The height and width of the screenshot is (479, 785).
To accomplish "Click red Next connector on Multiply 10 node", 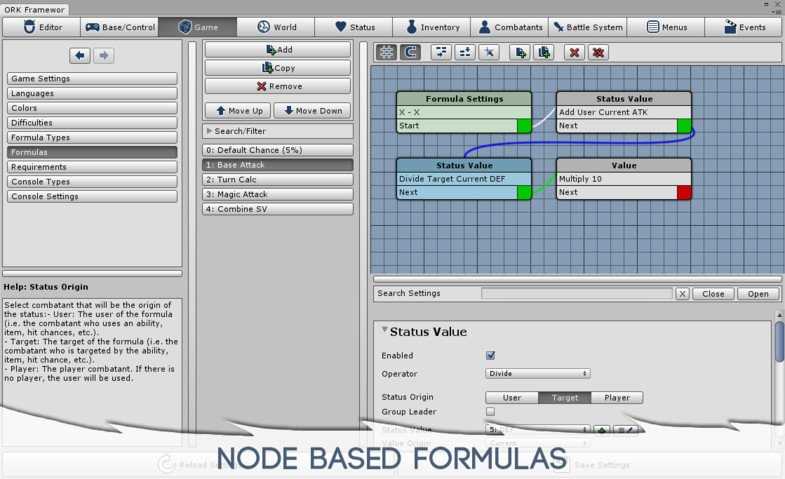I will pyautogui.click(x=684, y=192).
